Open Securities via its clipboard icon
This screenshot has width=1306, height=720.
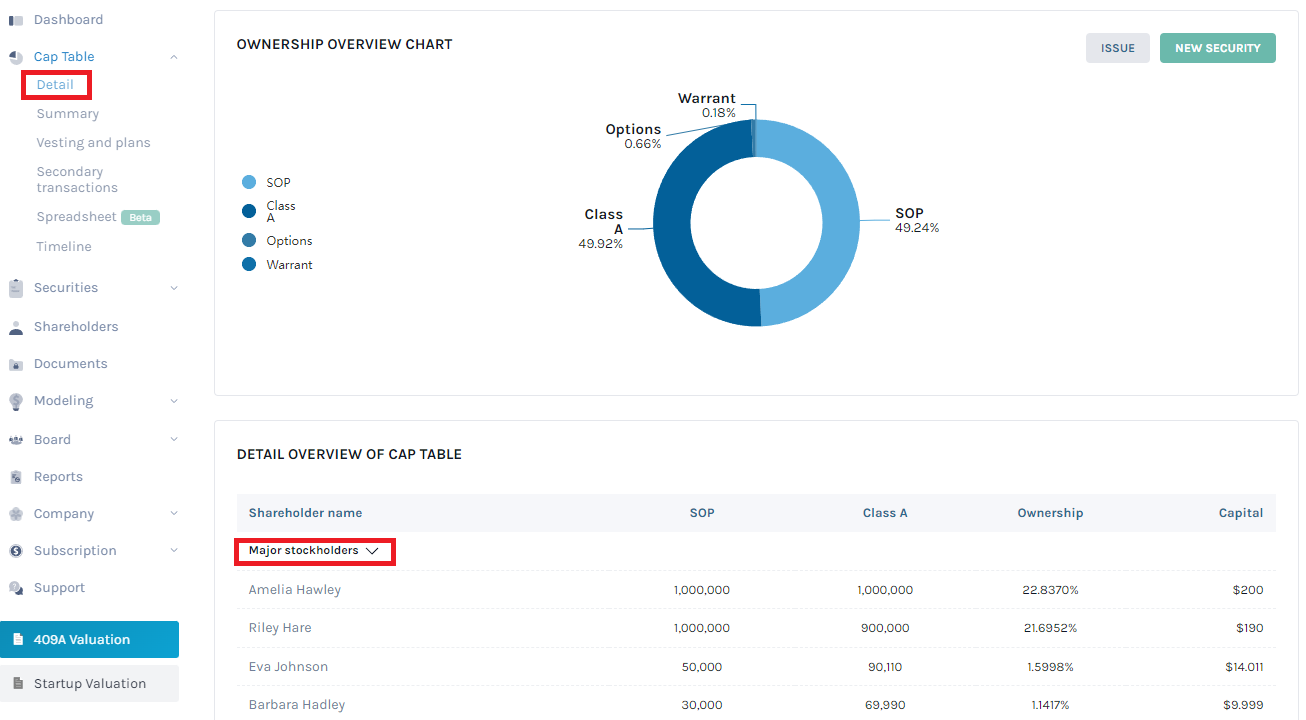coord(15,287)
